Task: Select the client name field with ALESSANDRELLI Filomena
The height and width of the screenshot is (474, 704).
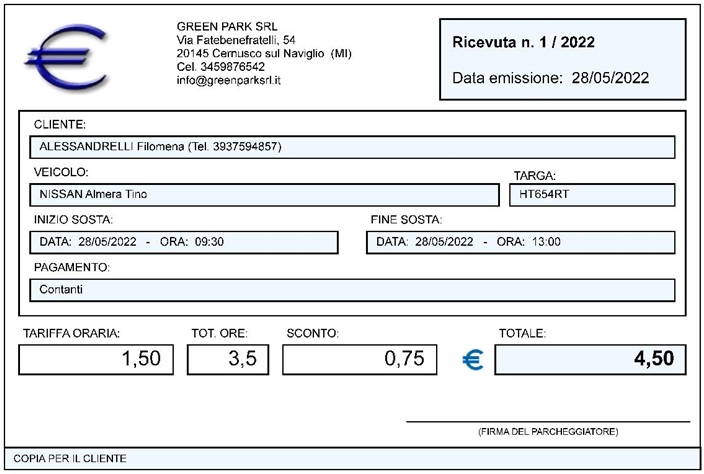Action: click(x=352, y=147)
